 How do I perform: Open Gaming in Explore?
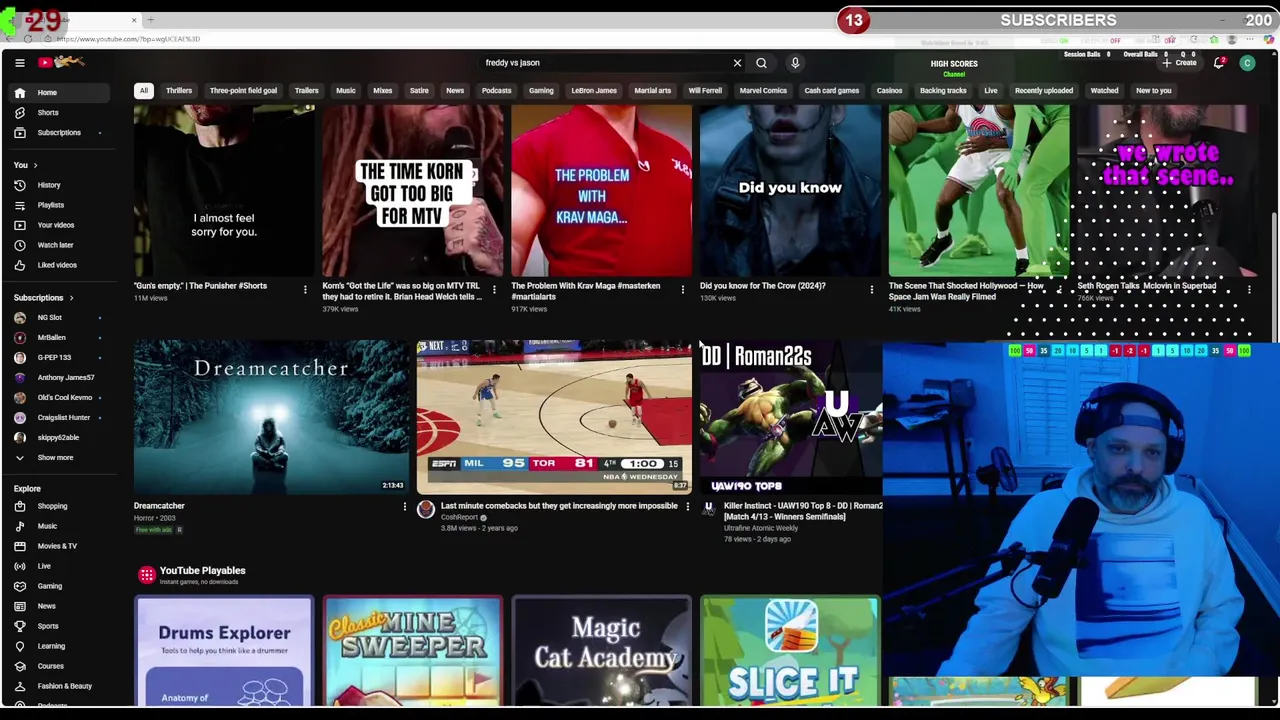pos(60,586)
